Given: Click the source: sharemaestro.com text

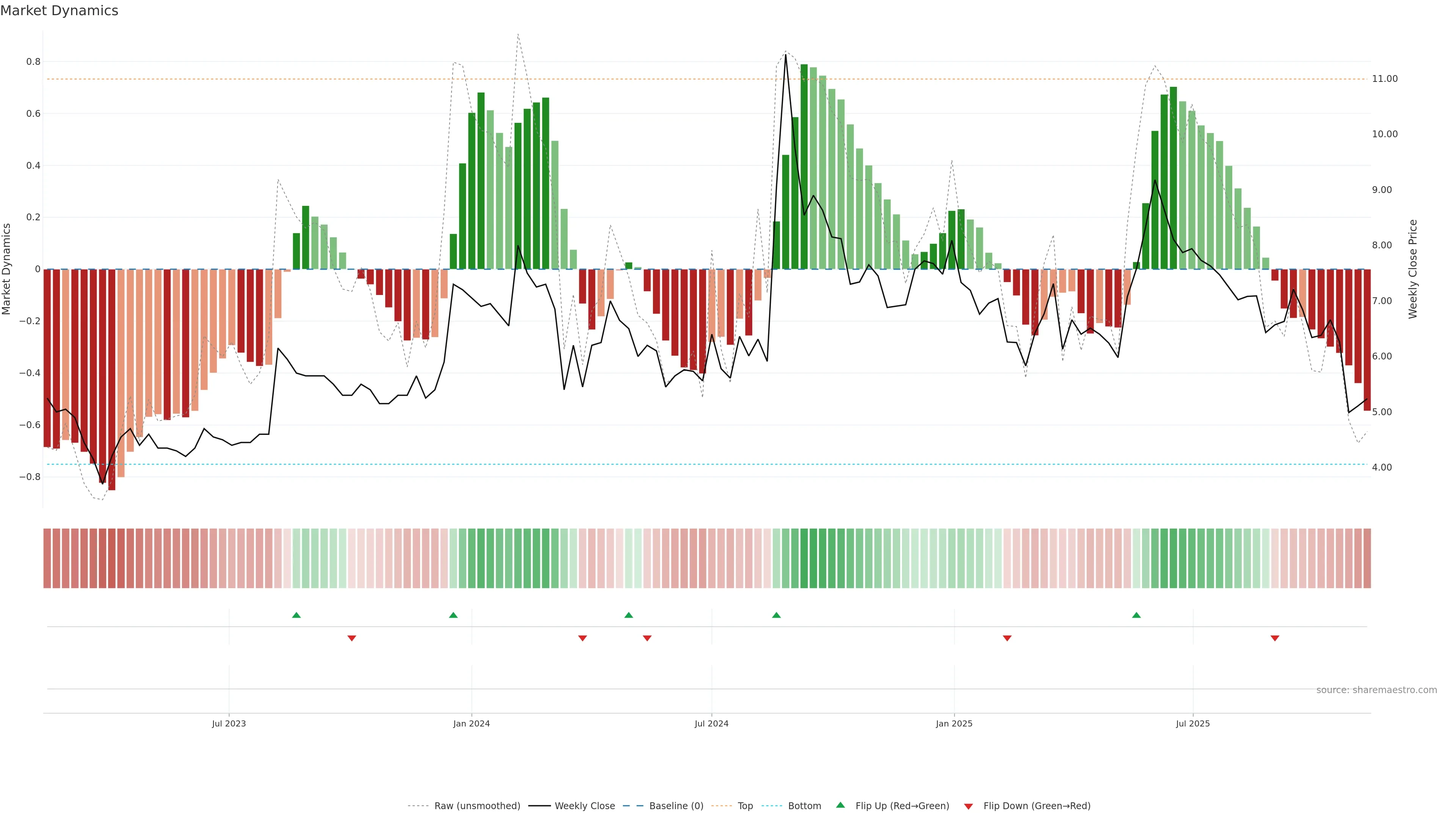Looking at the screenshot, I should click(x=1376, y=690).
